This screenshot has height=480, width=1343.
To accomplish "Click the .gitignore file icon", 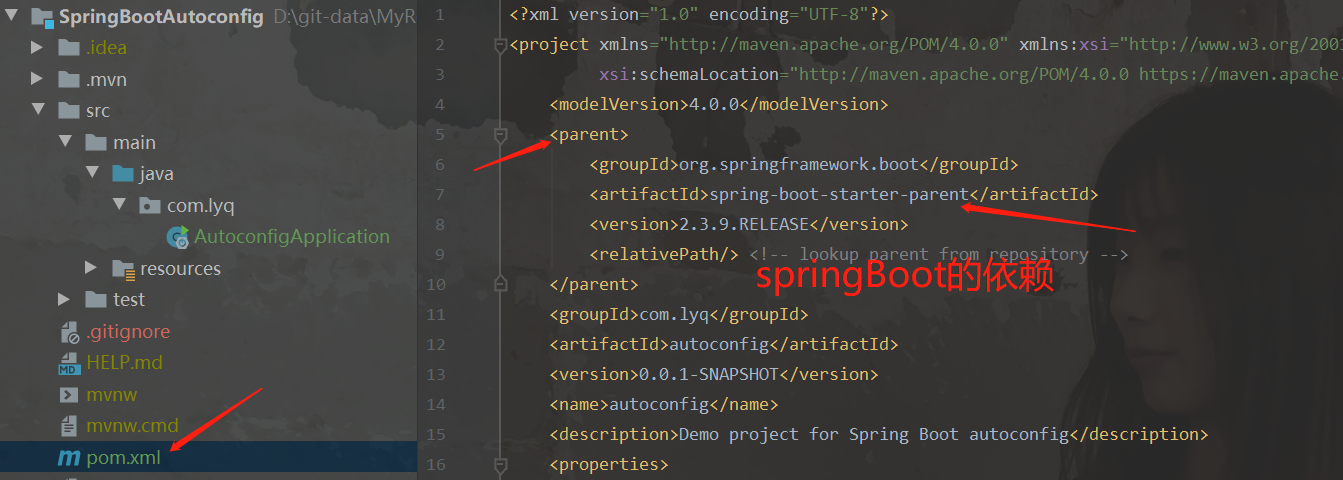I will [68, 331].
